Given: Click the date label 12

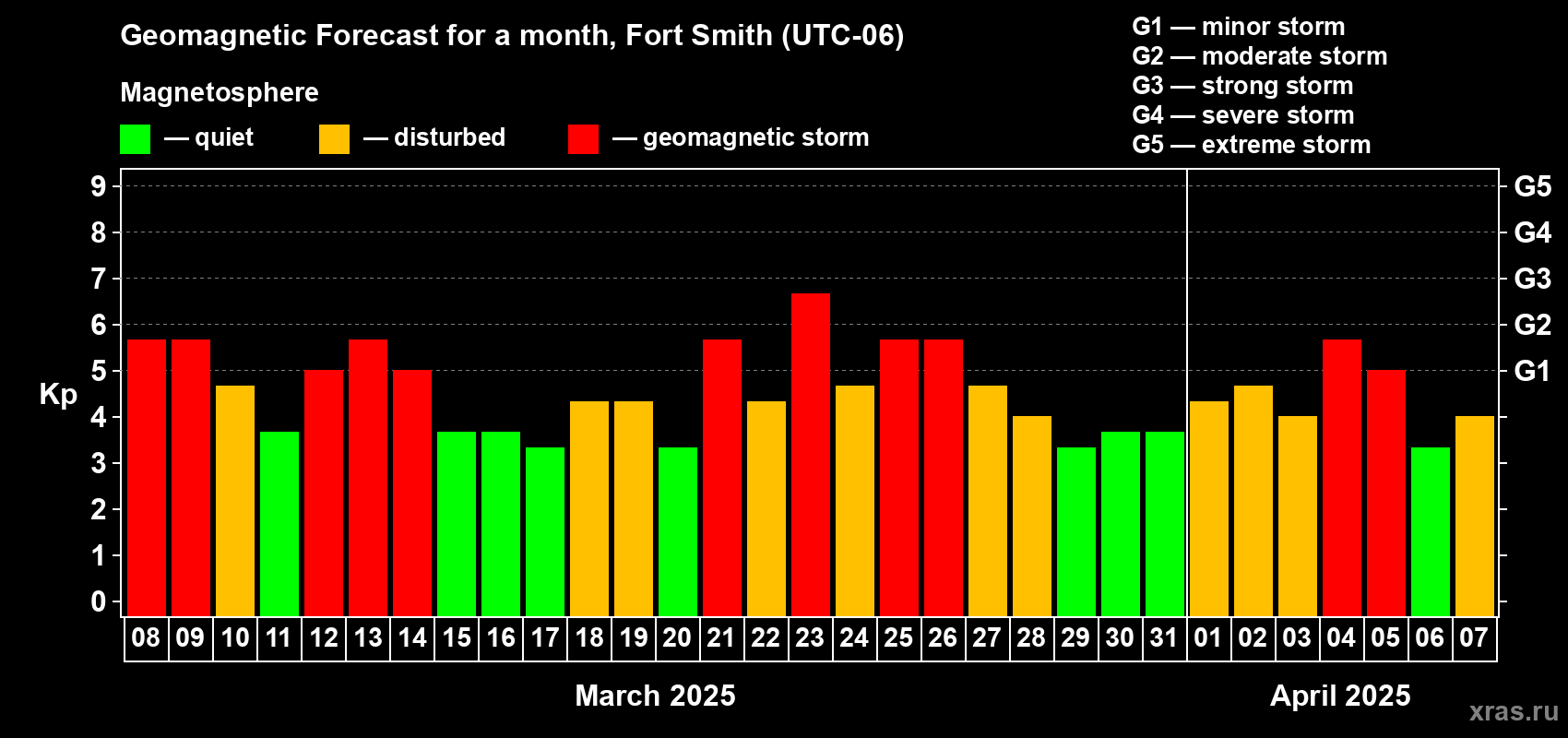Looking at the screenshot, I should (323, 637).
